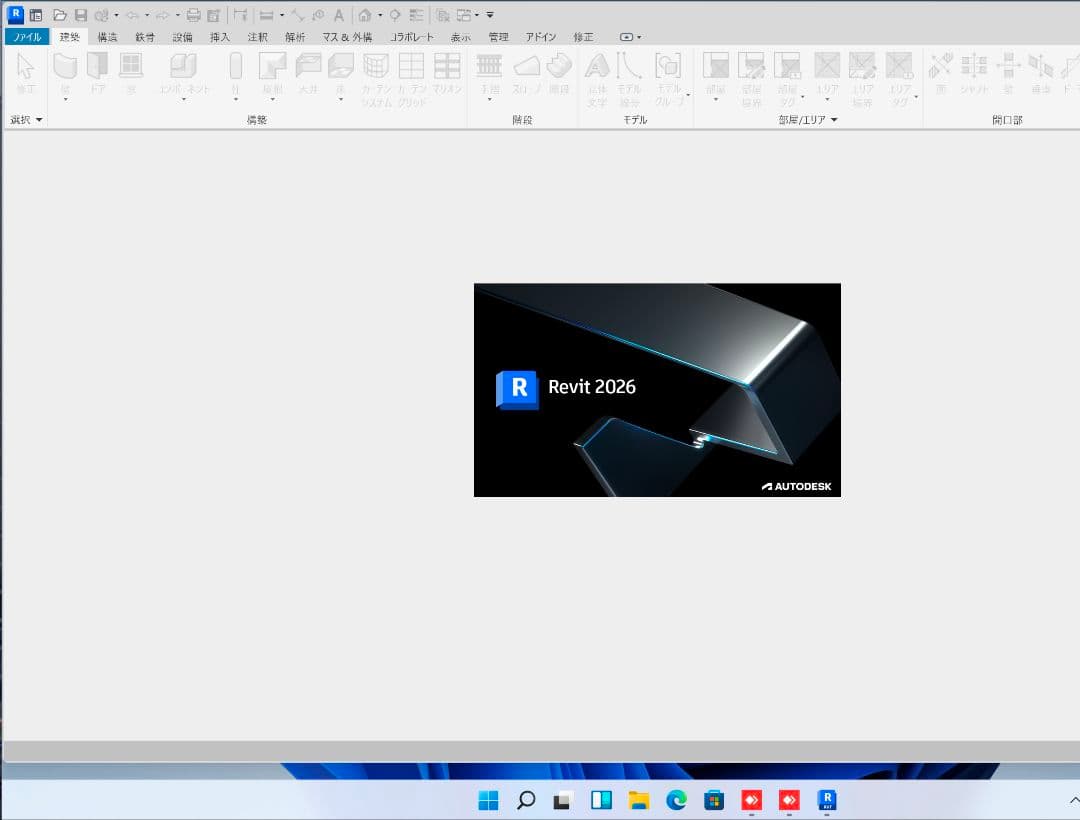Click the Modify (修正) selection button
Viewport: 1080px width, 820px height.
pos(26,72)
